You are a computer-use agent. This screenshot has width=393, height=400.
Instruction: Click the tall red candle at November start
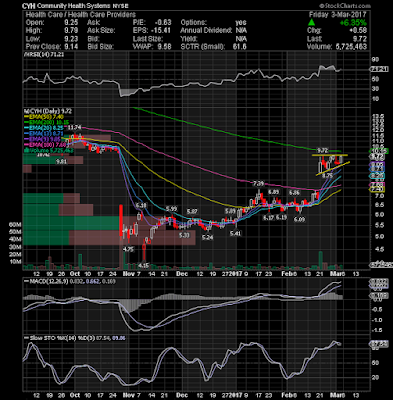[x=120, y=221]
